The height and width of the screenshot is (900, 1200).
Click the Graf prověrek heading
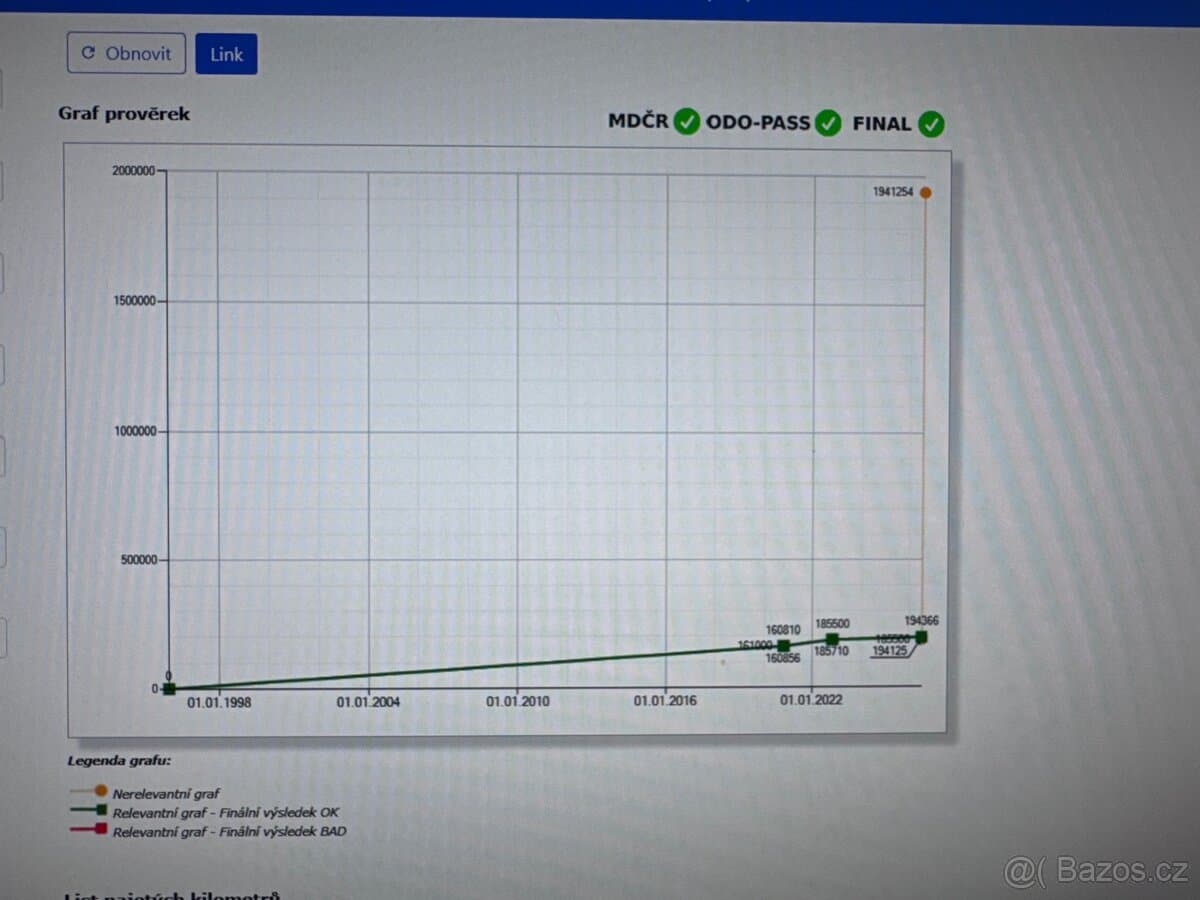(124, 113)
